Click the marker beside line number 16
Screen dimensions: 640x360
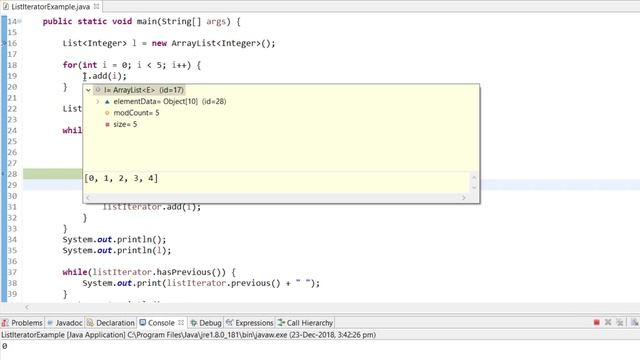click(x=4, y=43)
